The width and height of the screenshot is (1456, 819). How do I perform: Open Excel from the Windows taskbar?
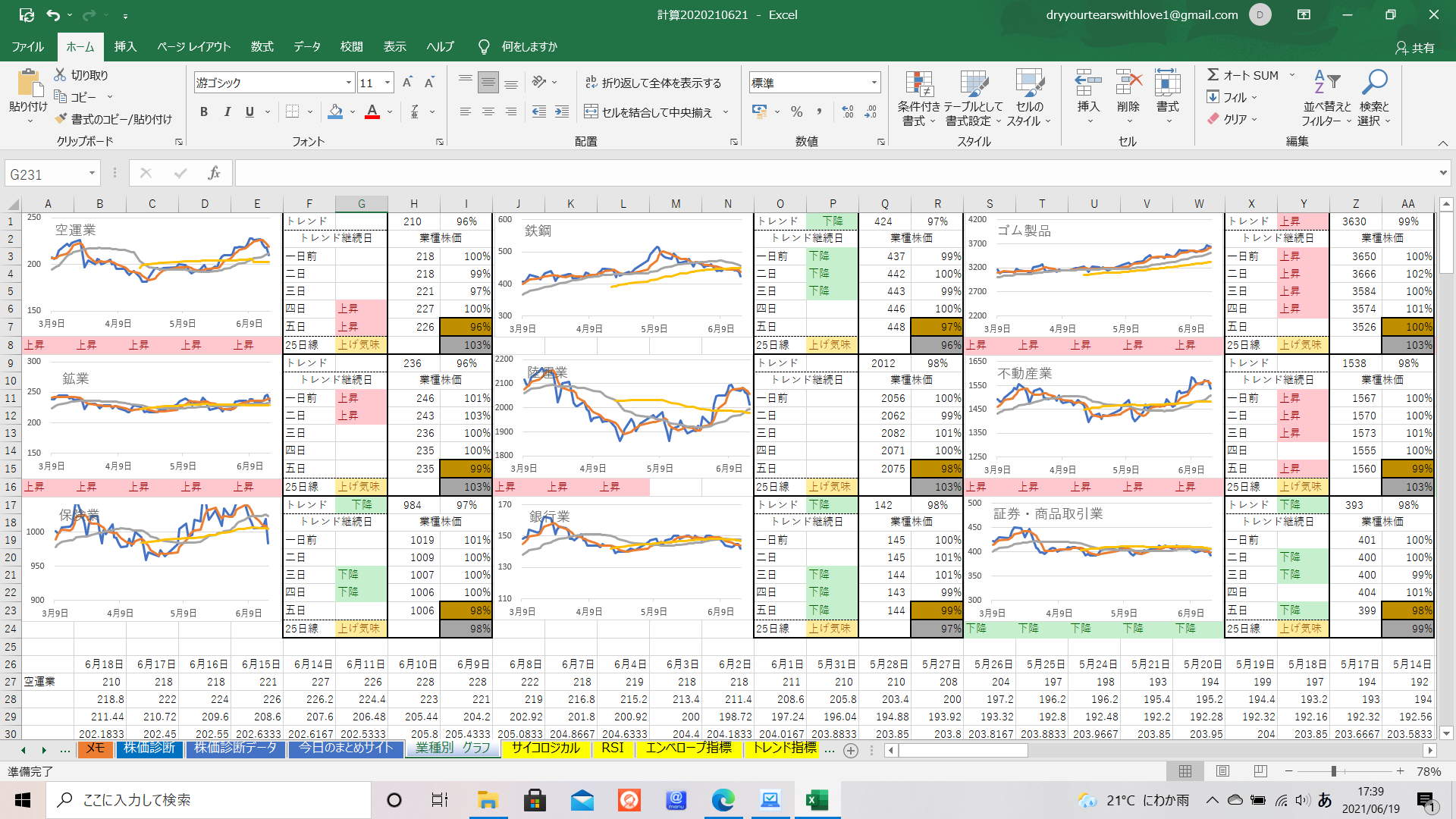pos(816,800)
